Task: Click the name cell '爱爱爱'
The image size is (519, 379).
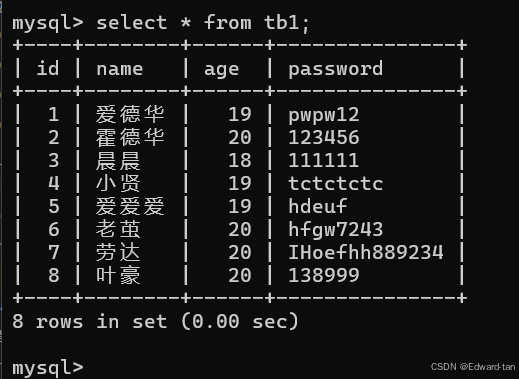Action: (x=130, y=206)
